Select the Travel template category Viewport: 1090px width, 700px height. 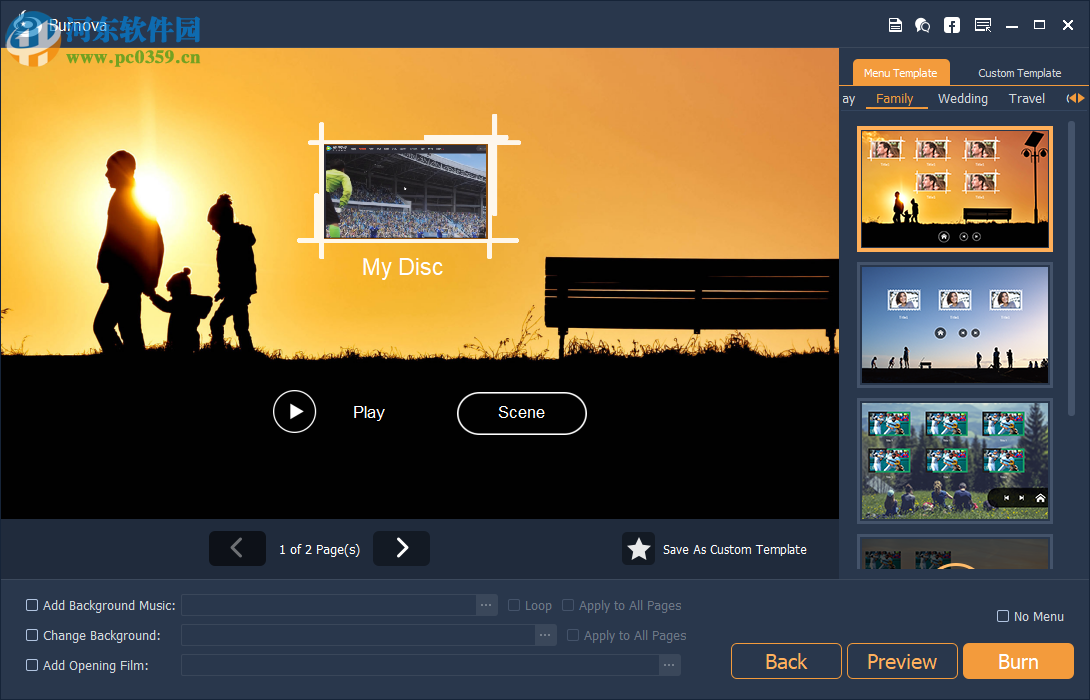tap(1027, 99)
